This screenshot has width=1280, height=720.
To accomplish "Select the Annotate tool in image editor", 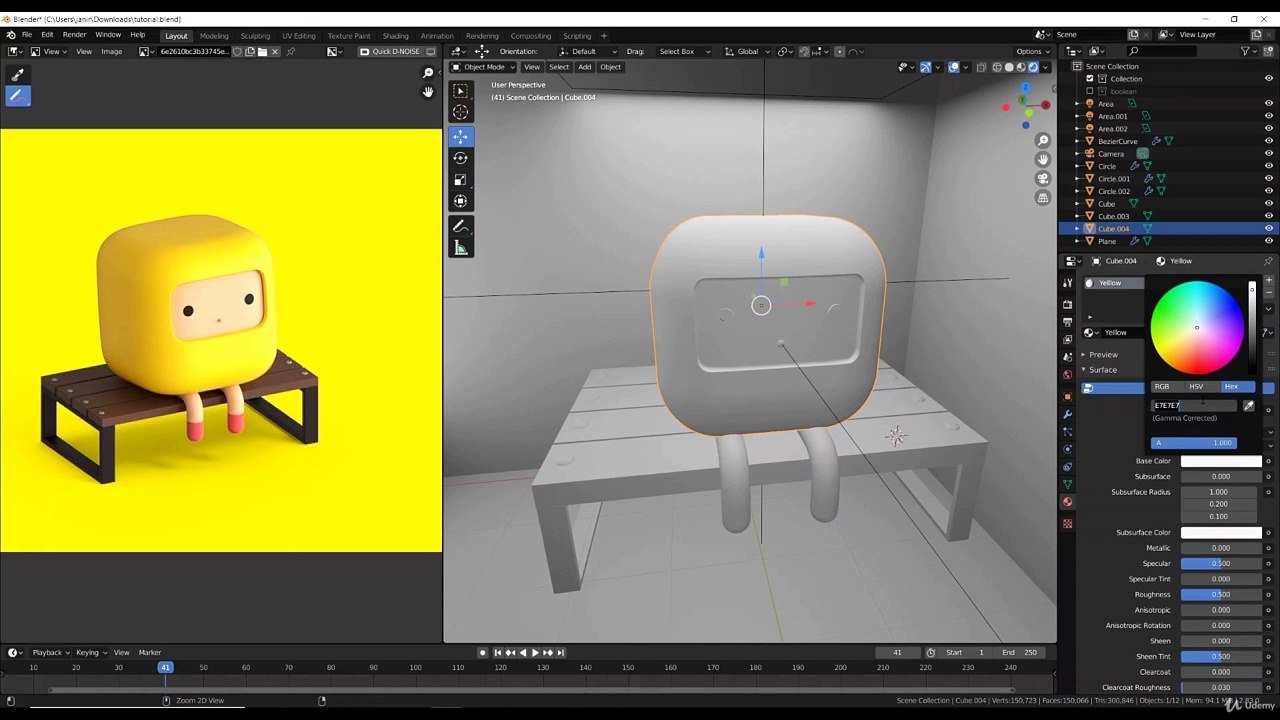I will [17, 96].
